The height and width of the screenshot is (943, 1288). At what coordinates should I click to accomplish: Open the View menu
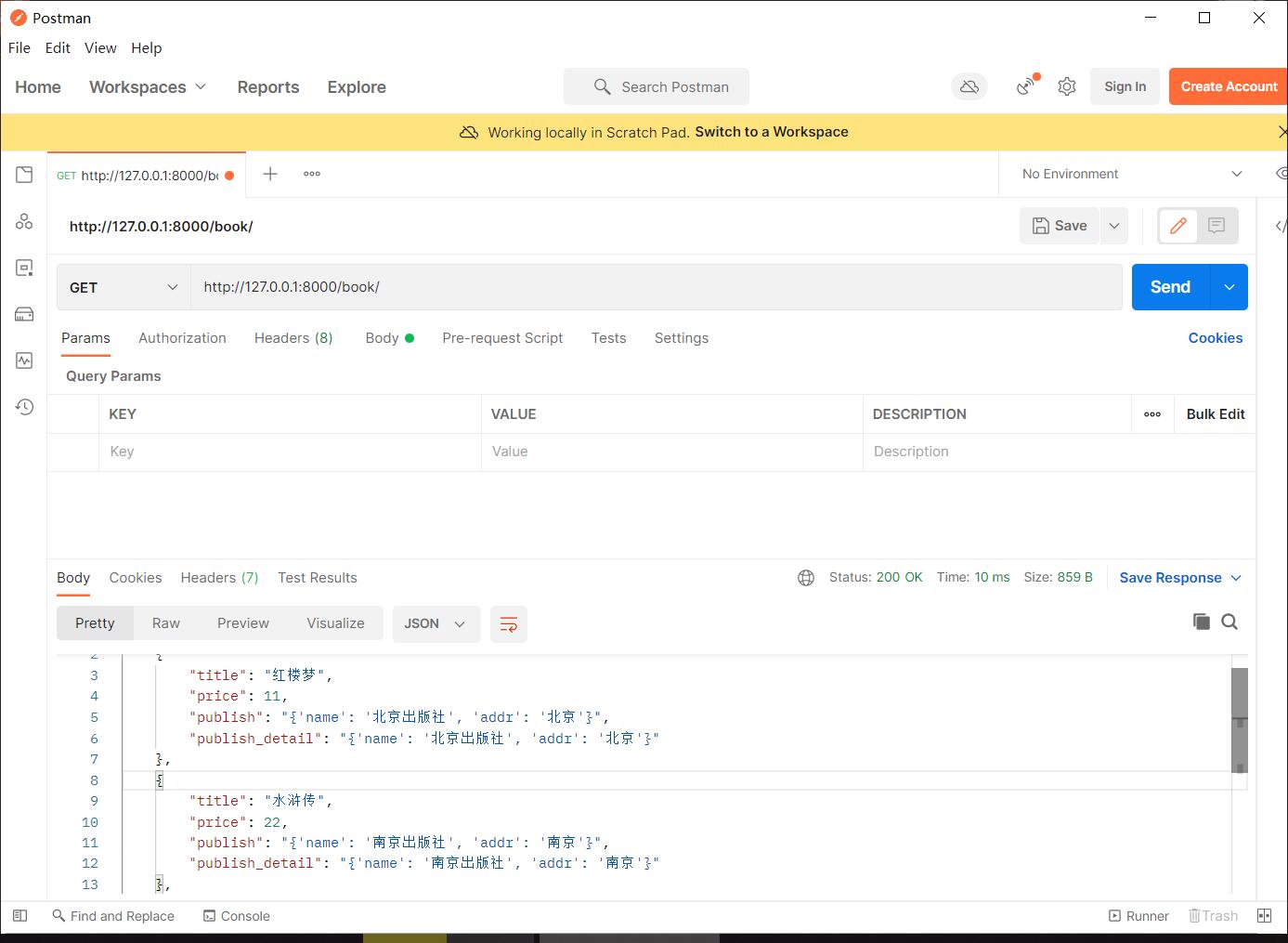[x=100, y=47]
